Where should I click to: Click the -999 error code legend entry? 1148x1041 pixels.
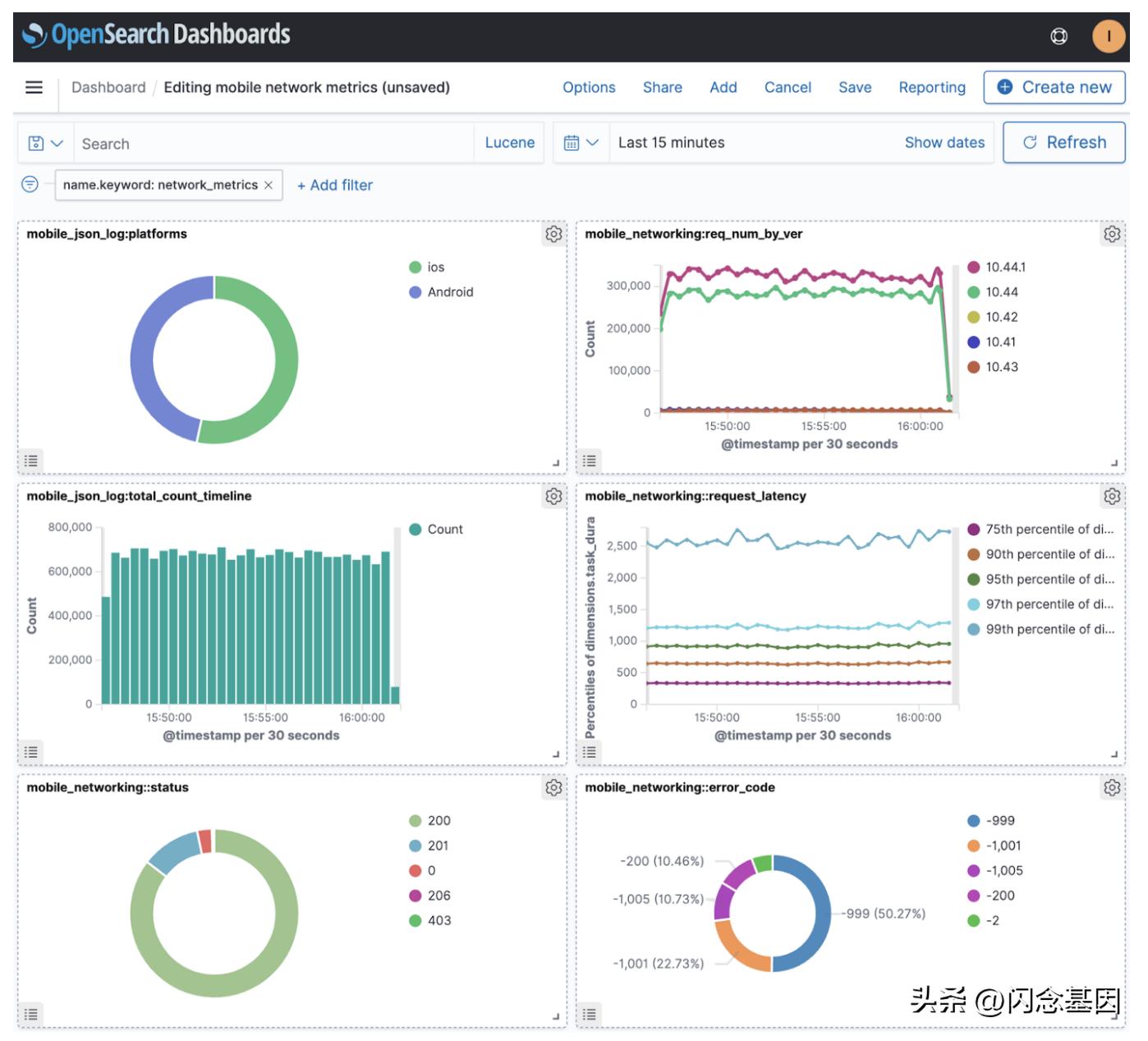(x=991, y=821)
